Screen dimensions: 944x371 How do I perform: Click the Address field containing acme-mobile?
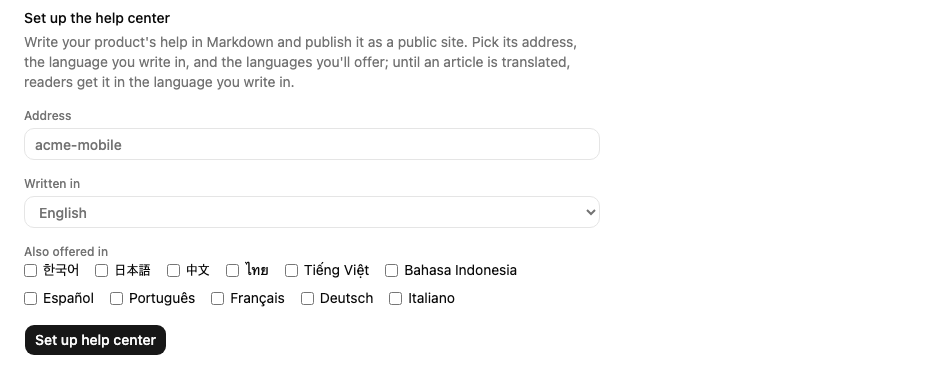tap(312, 145)
